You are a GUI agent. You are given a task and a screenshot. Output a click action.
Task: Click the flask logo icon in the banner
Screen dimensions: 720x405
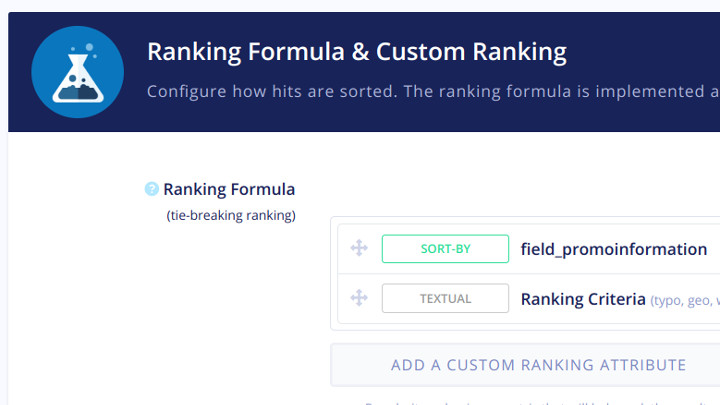tap(78, 72)
